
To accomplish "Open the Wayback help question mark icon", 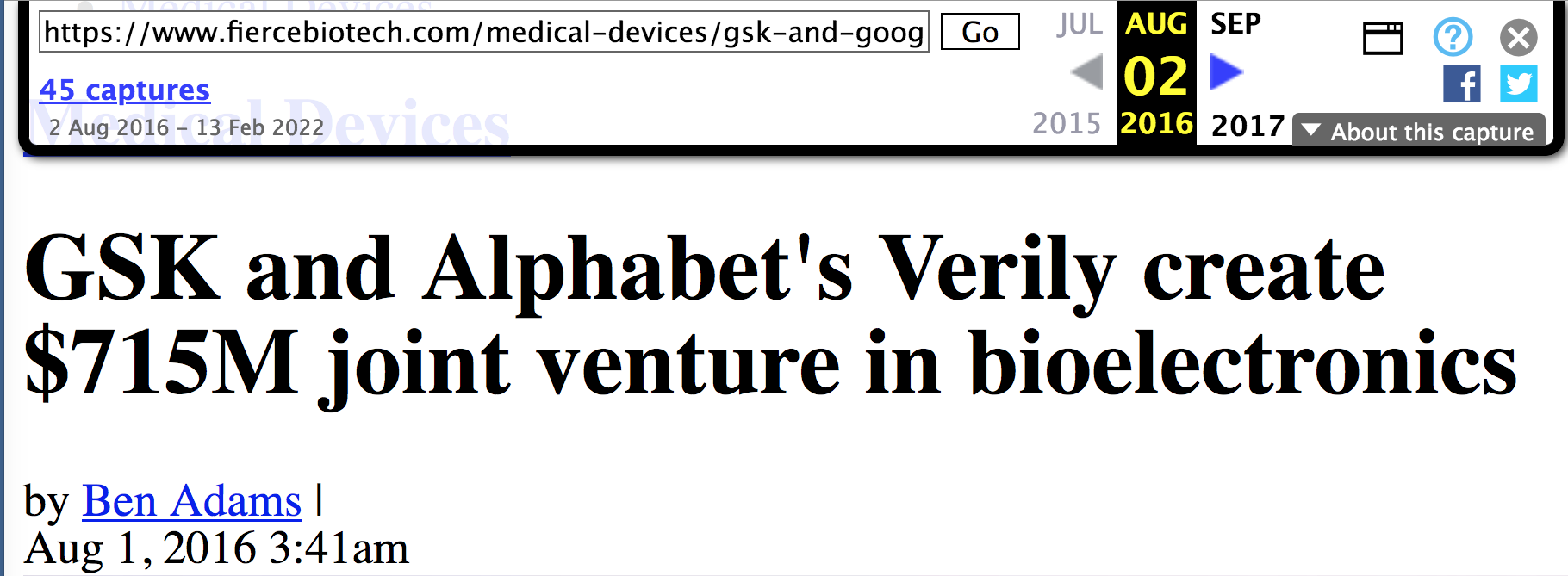I will (1453, 37).
